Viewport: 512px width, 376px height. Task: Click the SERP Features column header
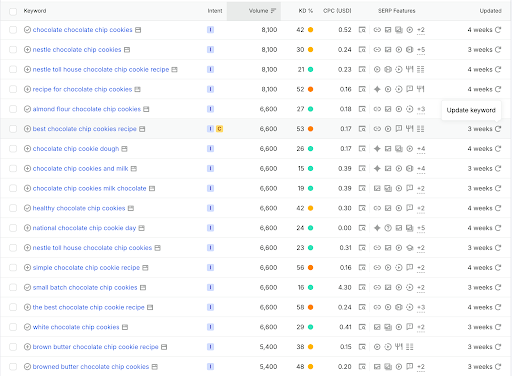[x=397, y=11]
